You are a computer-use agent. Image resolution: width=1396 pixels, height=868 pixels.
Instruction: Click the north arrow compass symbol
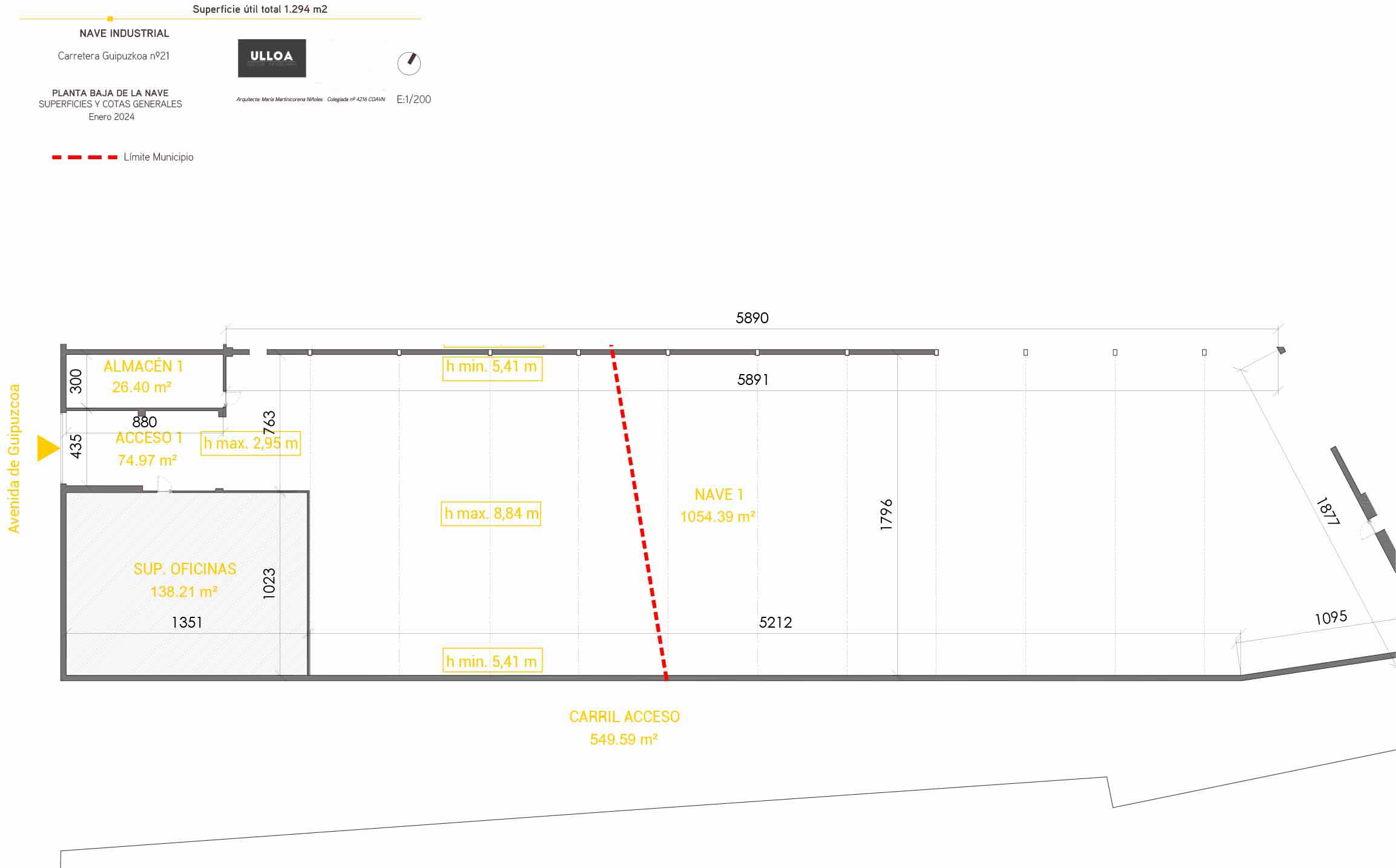coord(409,64)
